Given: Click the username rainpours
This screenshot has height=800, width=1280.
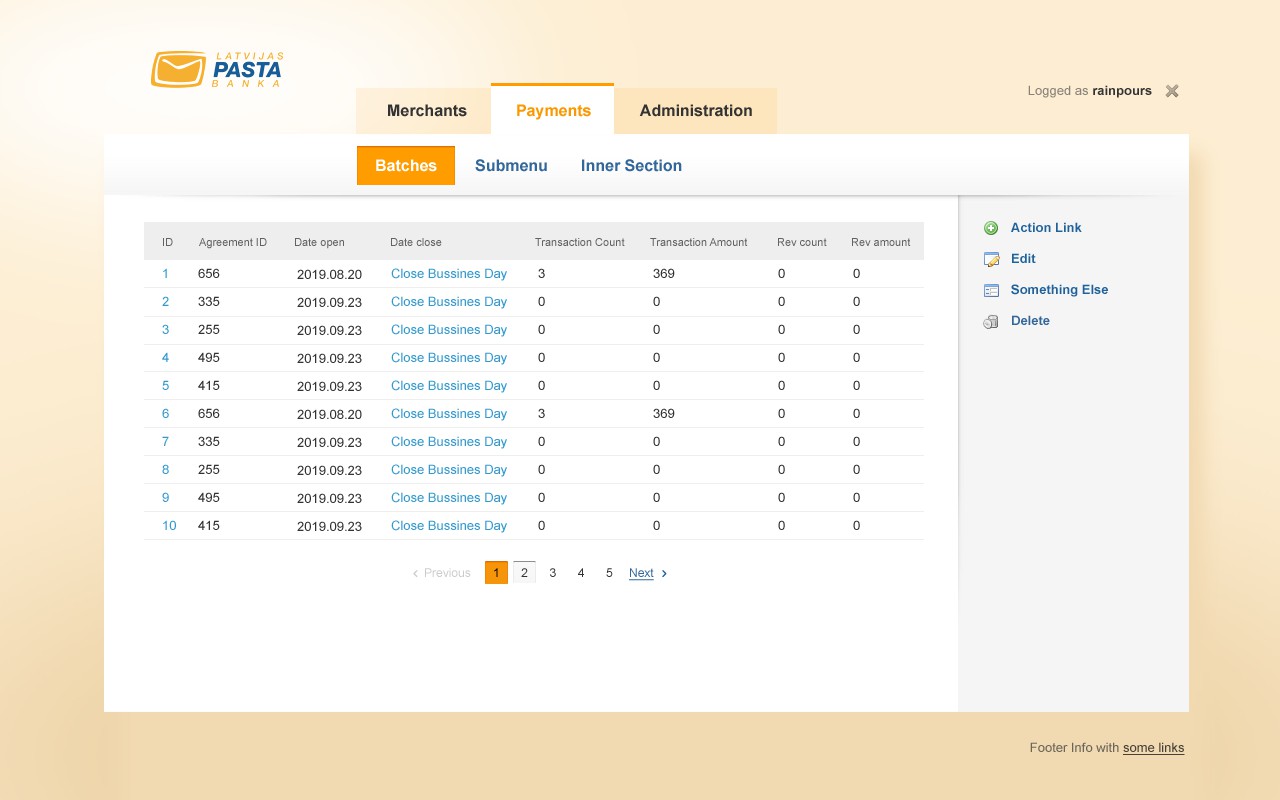Looking at the screenshot, I should coord(1122,91).
